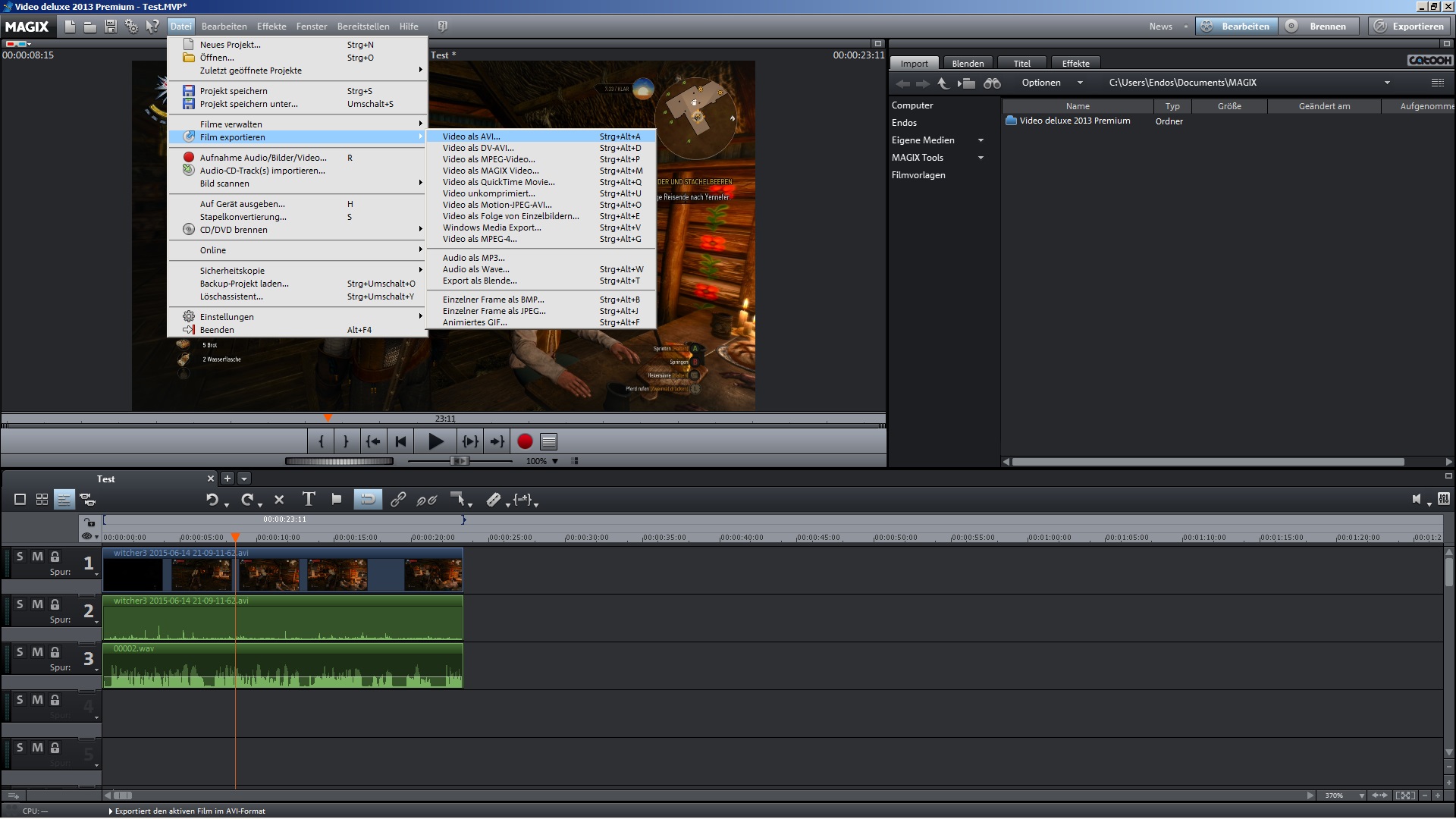Open the 'Effekte' menu in menu bar
This screenshot has width=1456, height=819.
point(271,27)
